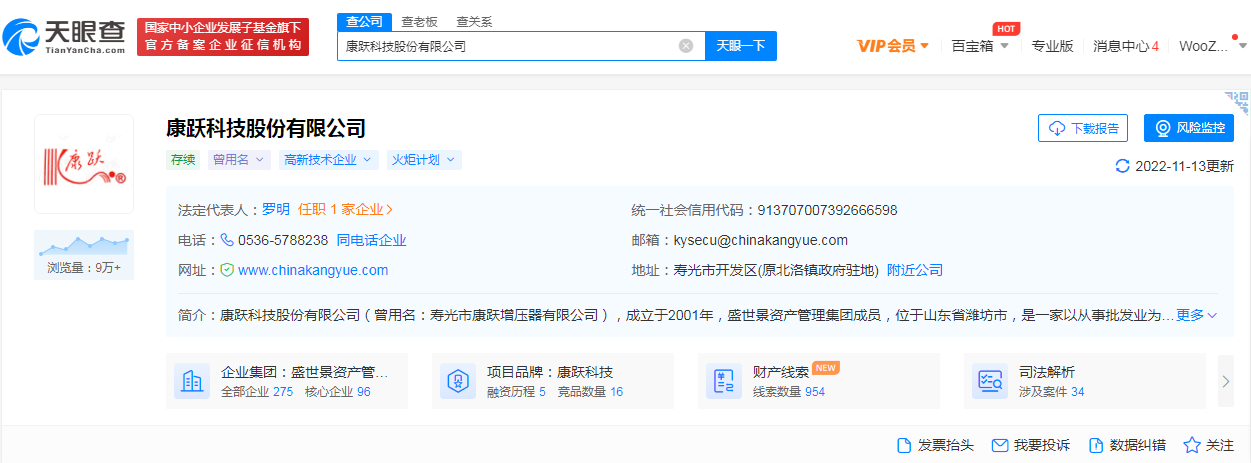This screenshot has width=1251, height=463.
Task: Click the 下载报告 button
Action: (1083, 128)
